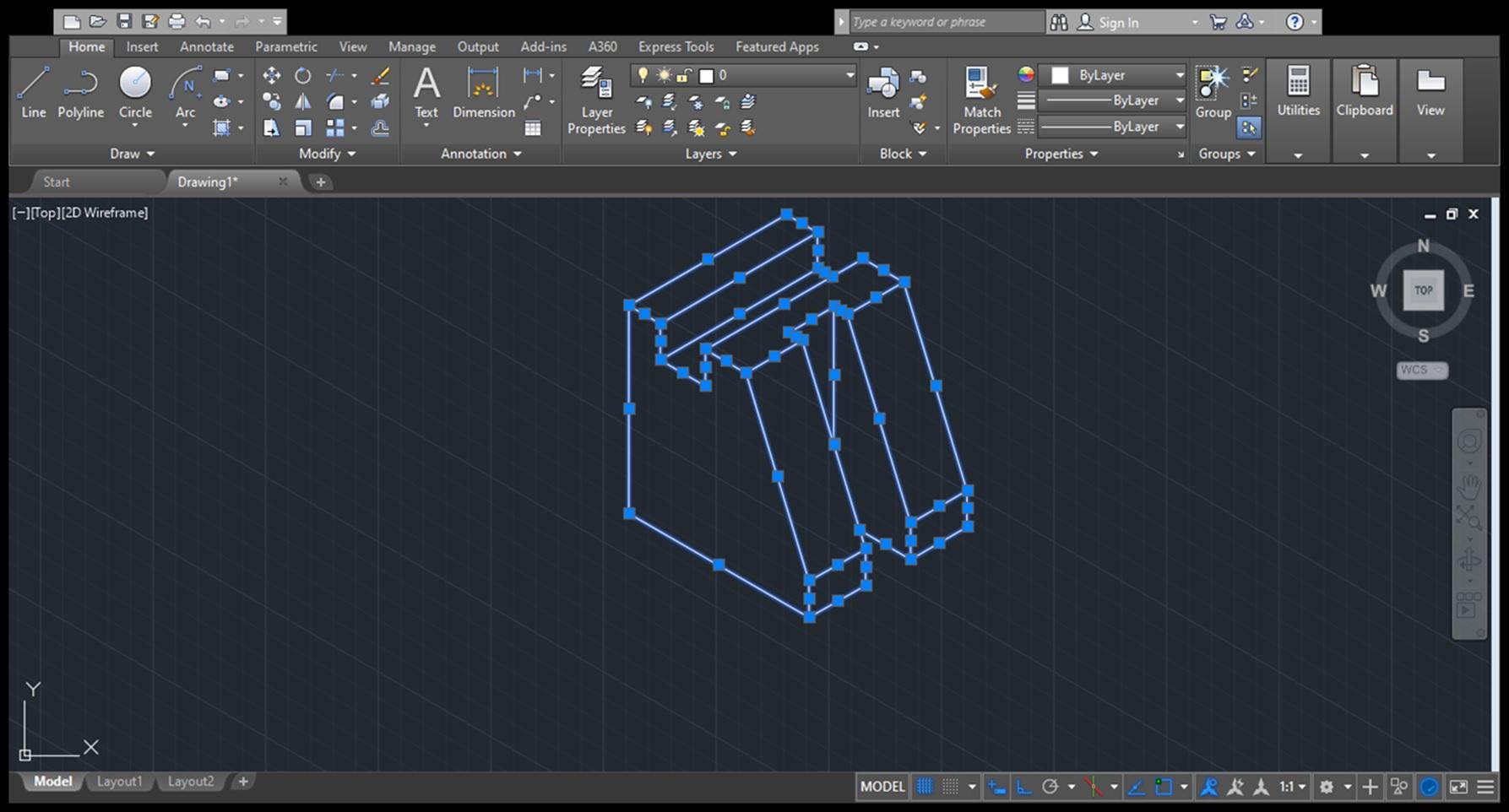Switch to the Annotate ribbon tab
The image size is (1509, 812).
[206, 47]
